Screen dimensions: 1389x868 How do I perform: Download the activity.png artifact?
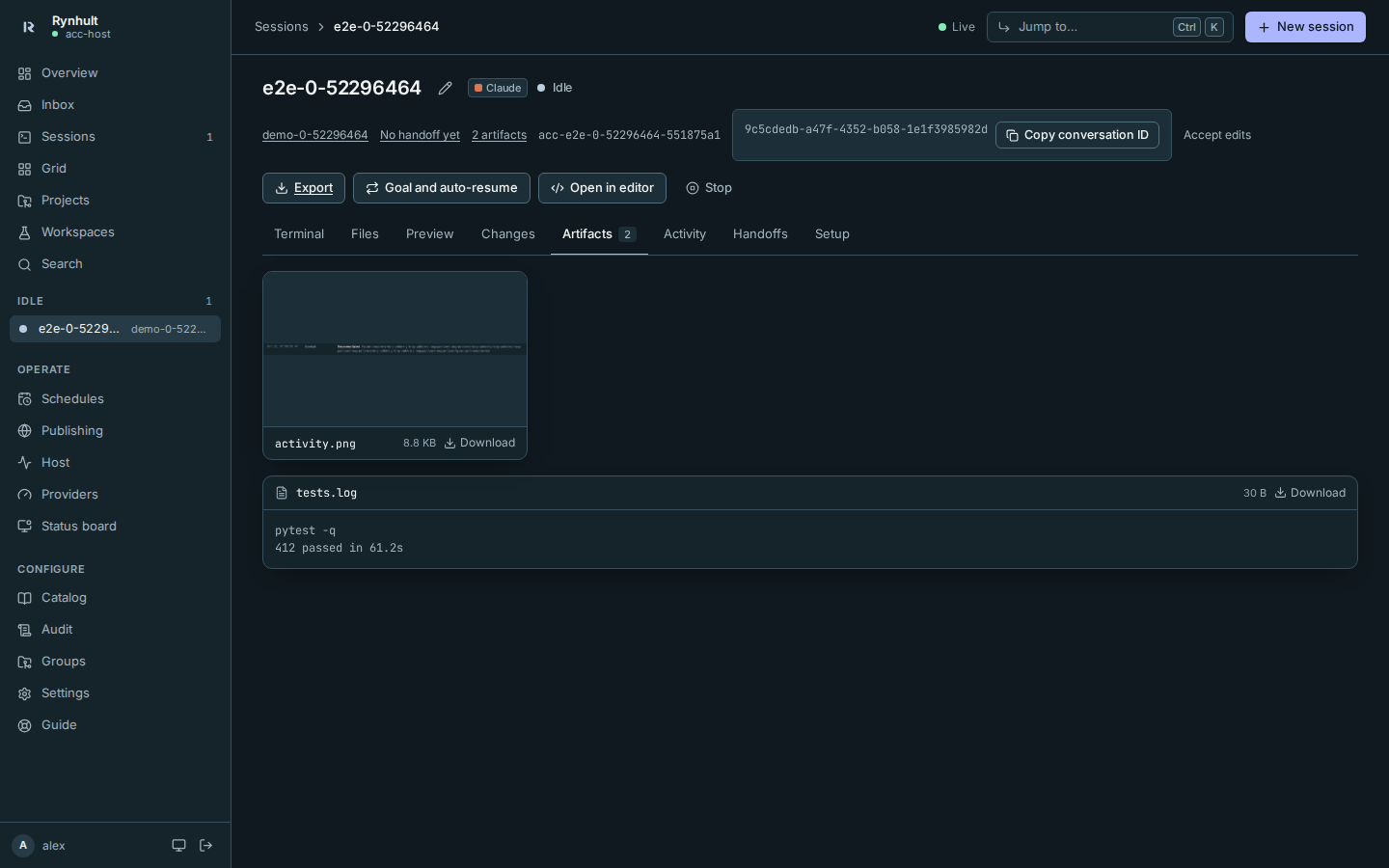coord(479,444)
